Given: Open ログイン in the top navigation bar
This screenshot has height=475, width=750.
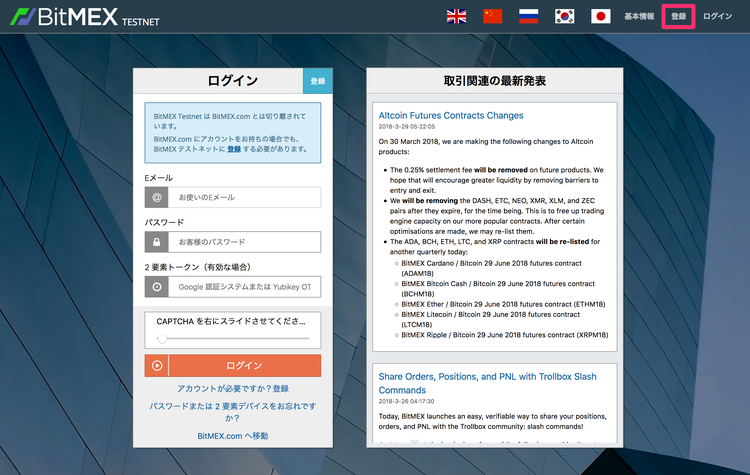Looking at the screenshot, I should pyautogui.click(x=717, y=16).
